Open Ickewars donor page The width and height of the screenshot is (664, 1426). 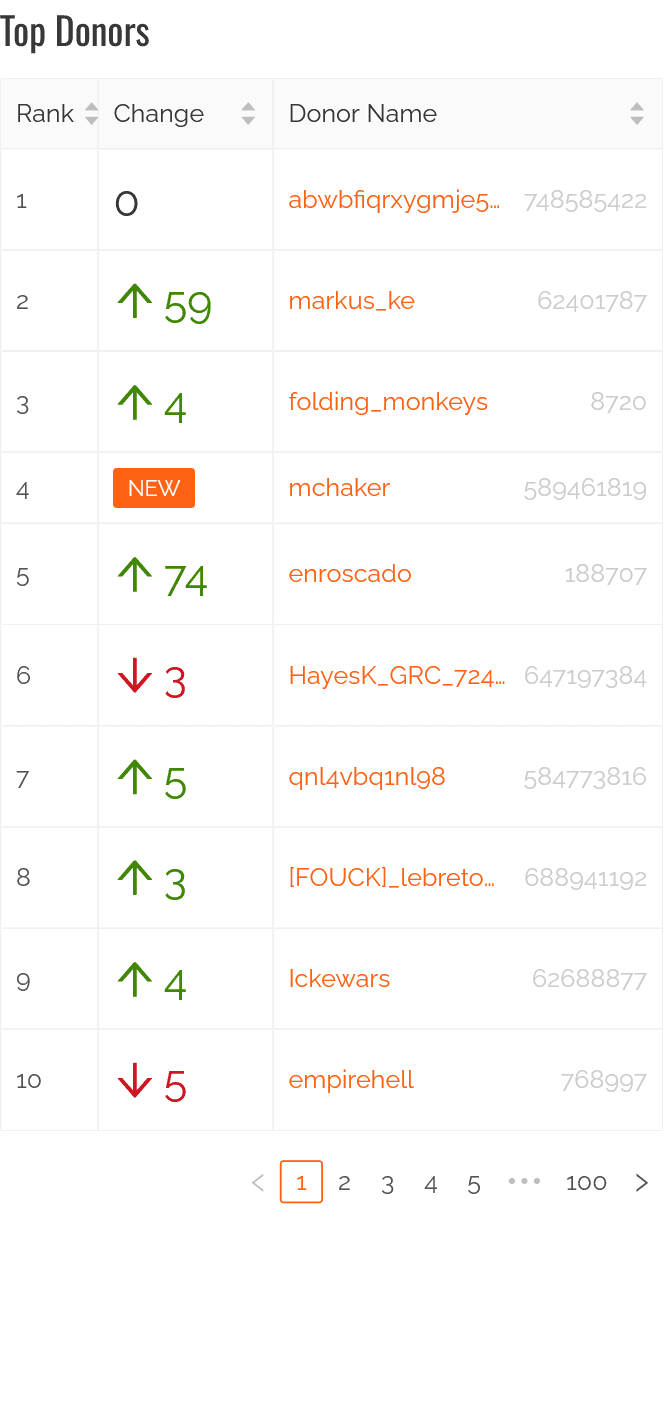(339, 979)
